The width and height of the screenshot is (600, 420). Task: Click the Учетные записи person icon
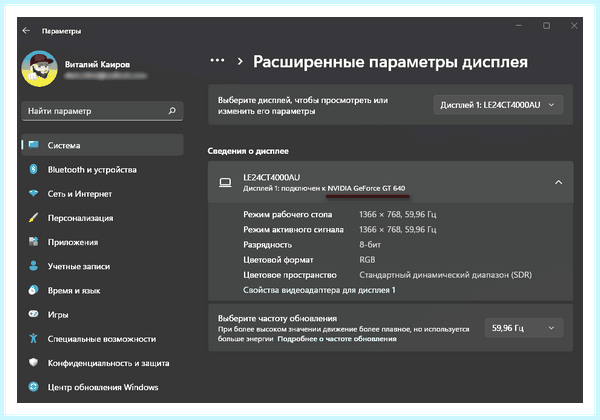click(34, 265)
